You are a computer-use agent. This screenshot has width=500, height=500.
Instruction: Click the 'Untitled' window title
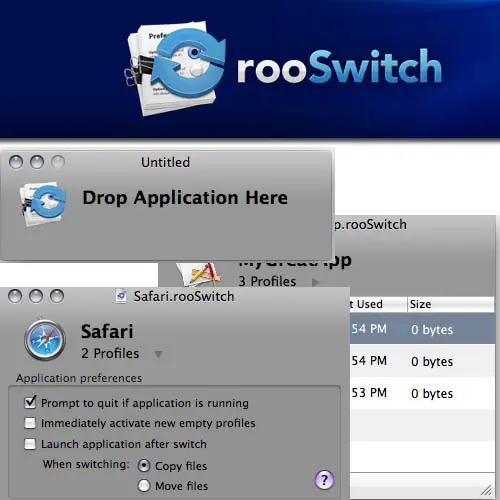pyautogui.click(x=165, y=162)
